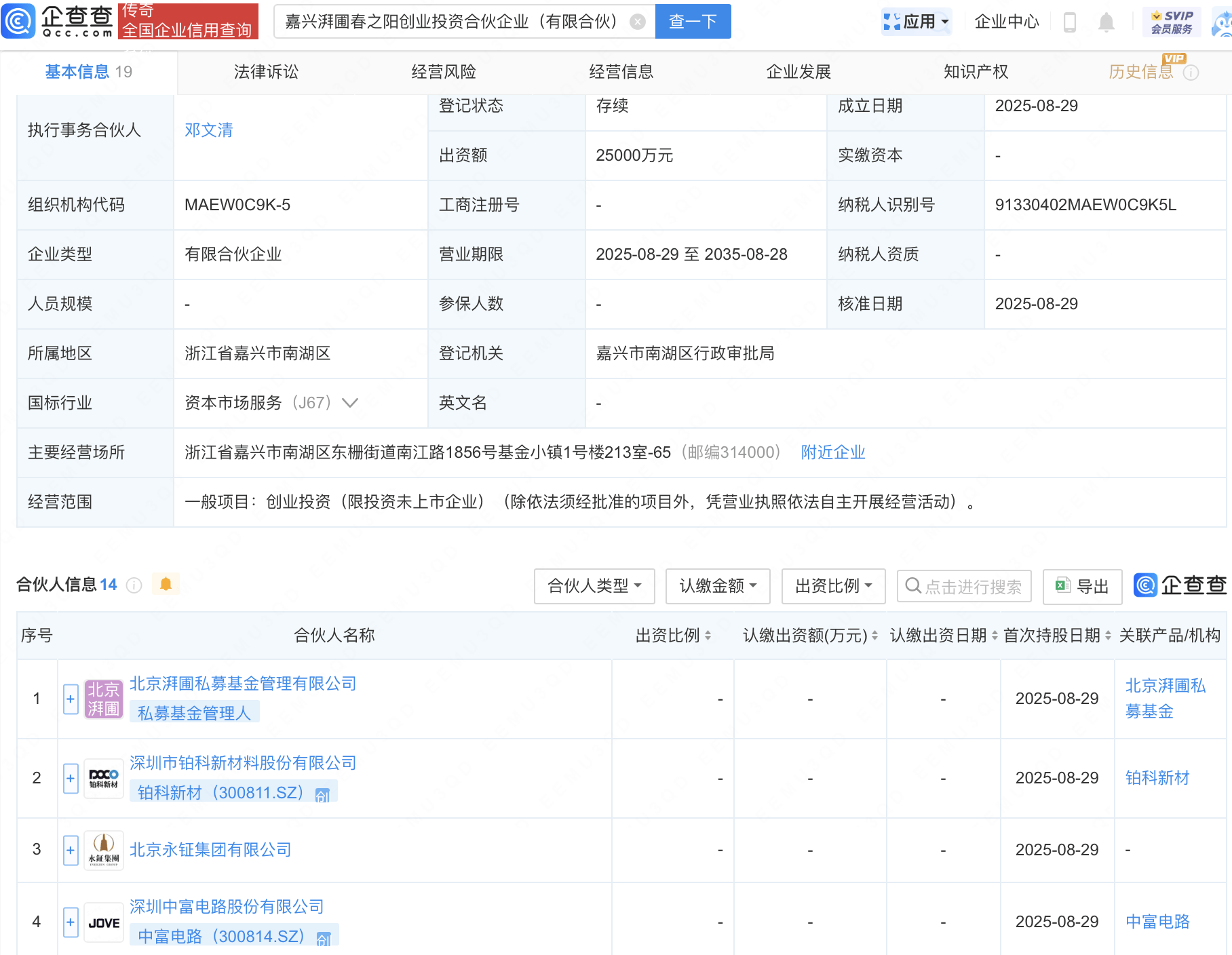The image size is (1232, 955).
Task: Open SVIP 会员服务 in the top right
Action: tap(1172, 21)
